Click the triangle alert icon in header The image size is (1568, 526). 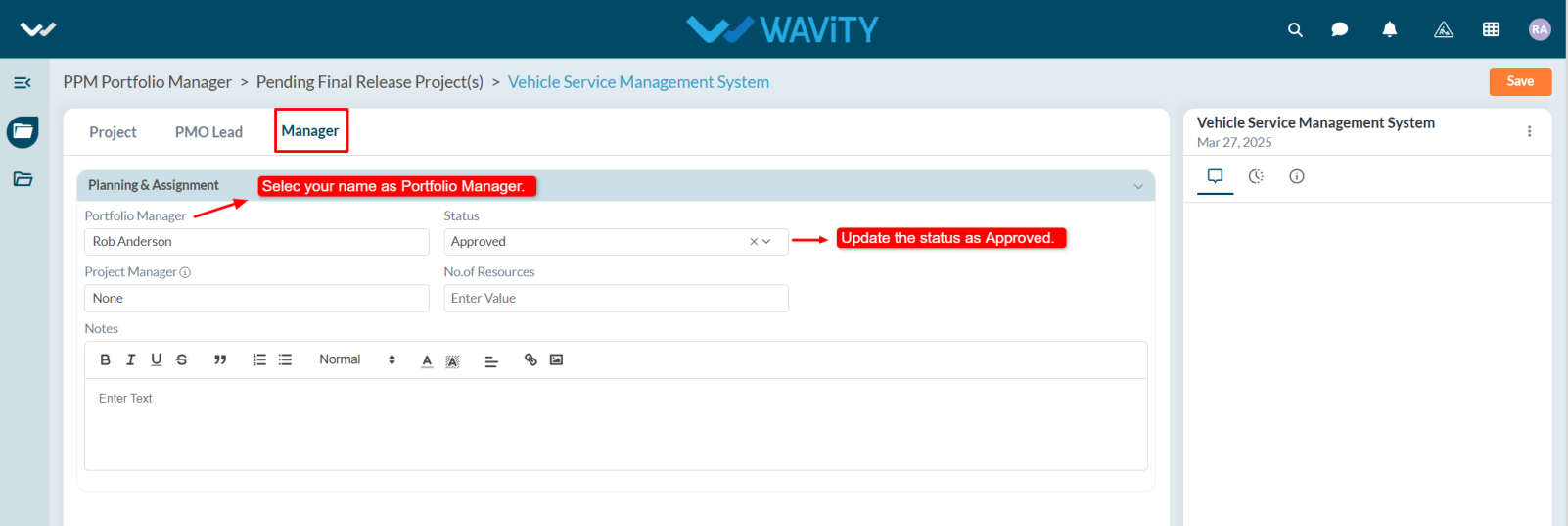pyautogui.click(x=1444, y=29)
